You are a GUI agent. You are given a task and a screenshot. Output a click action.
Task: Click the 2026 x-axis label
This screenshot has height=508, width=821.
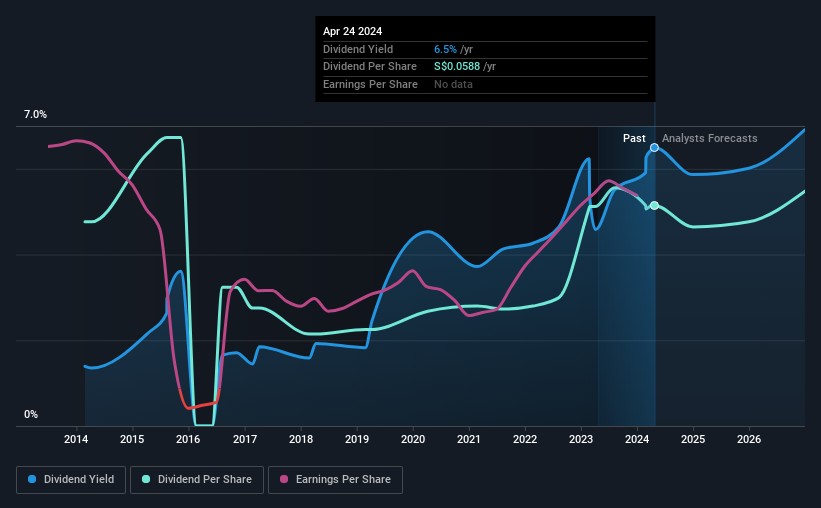(749, 439)
